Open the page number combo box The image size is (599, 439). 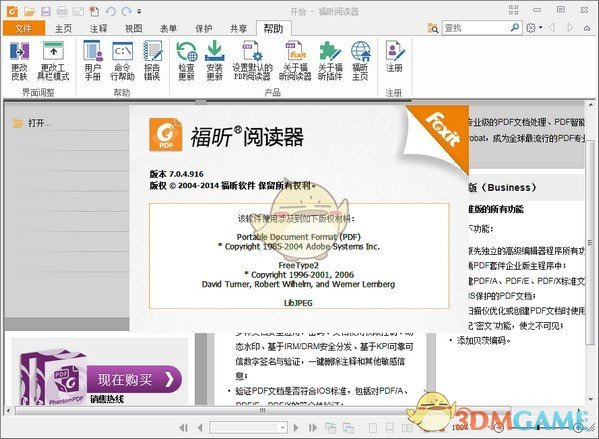[x=249, y=427]
